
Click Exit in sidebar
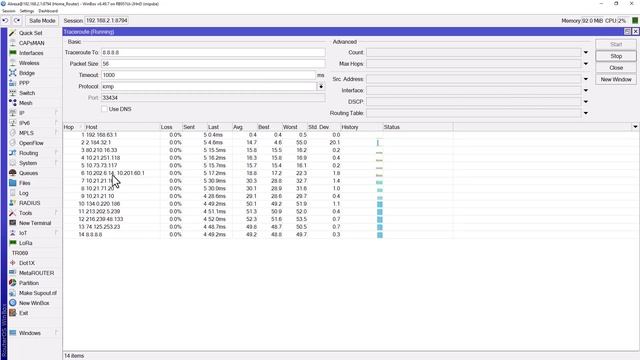coord(23,313)
